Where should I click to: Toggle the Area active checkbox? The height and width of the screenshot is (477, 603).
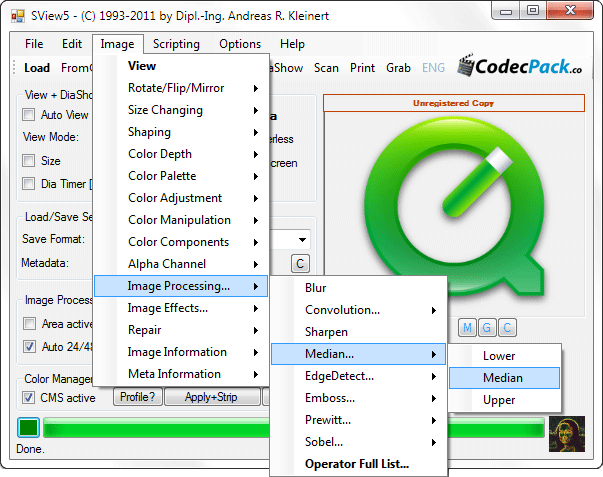coord(29,324)
